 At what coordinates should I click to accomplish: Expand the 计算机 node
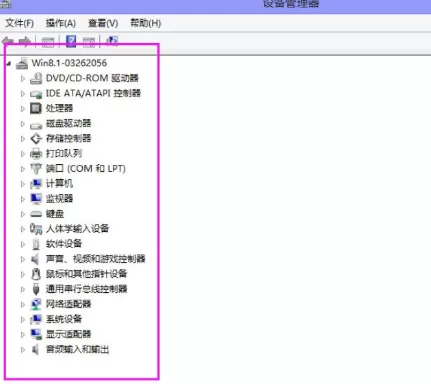[23, 184]
